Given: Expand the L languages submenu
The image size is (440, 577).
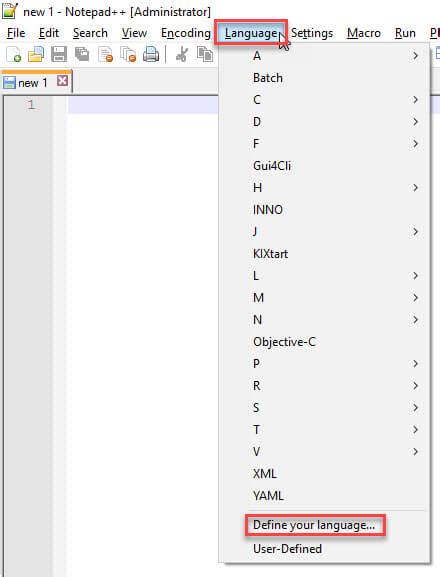Looking at the screenshot, I should [324, 276].
